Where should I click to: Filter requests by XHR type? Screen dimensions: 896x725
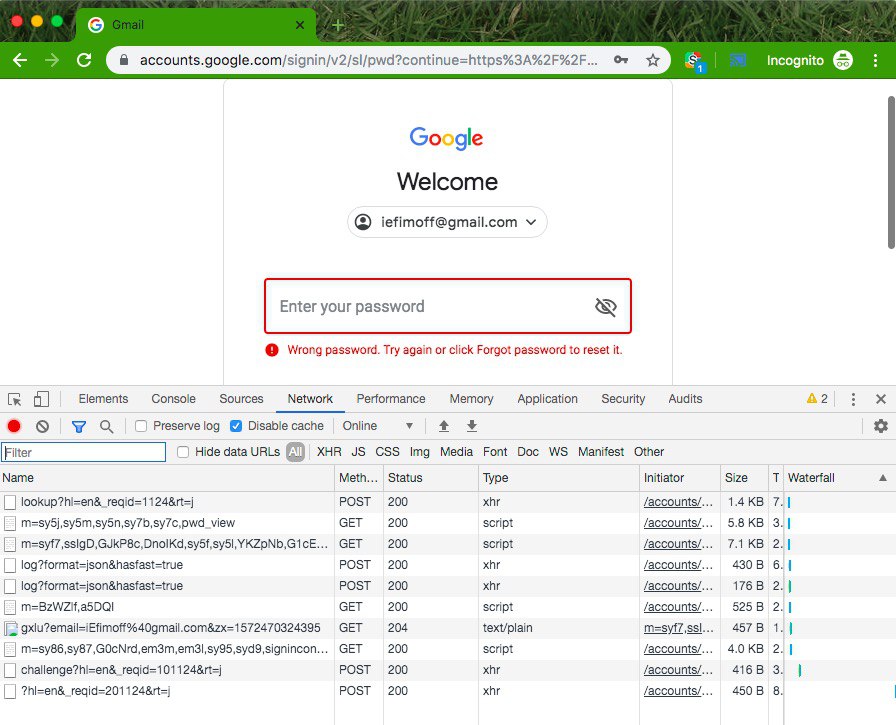[x=329, y=452]
